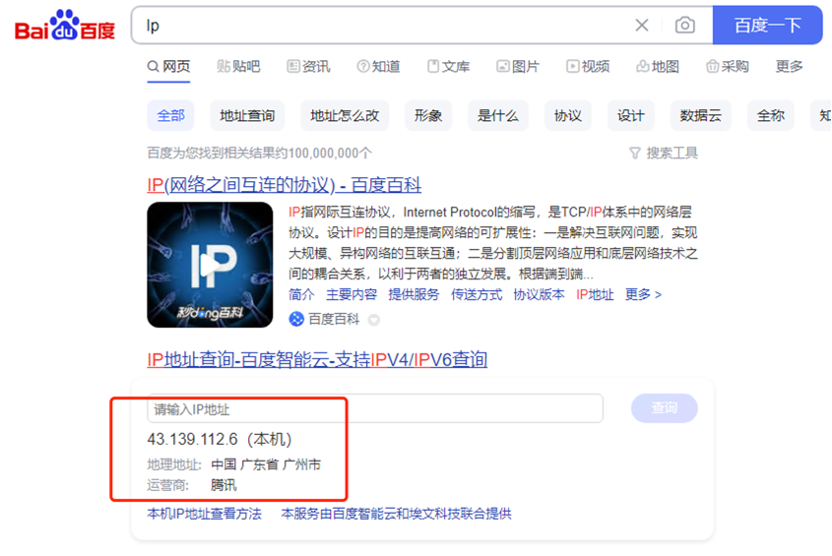Click the Baidu logo

[x=65, y=26]
